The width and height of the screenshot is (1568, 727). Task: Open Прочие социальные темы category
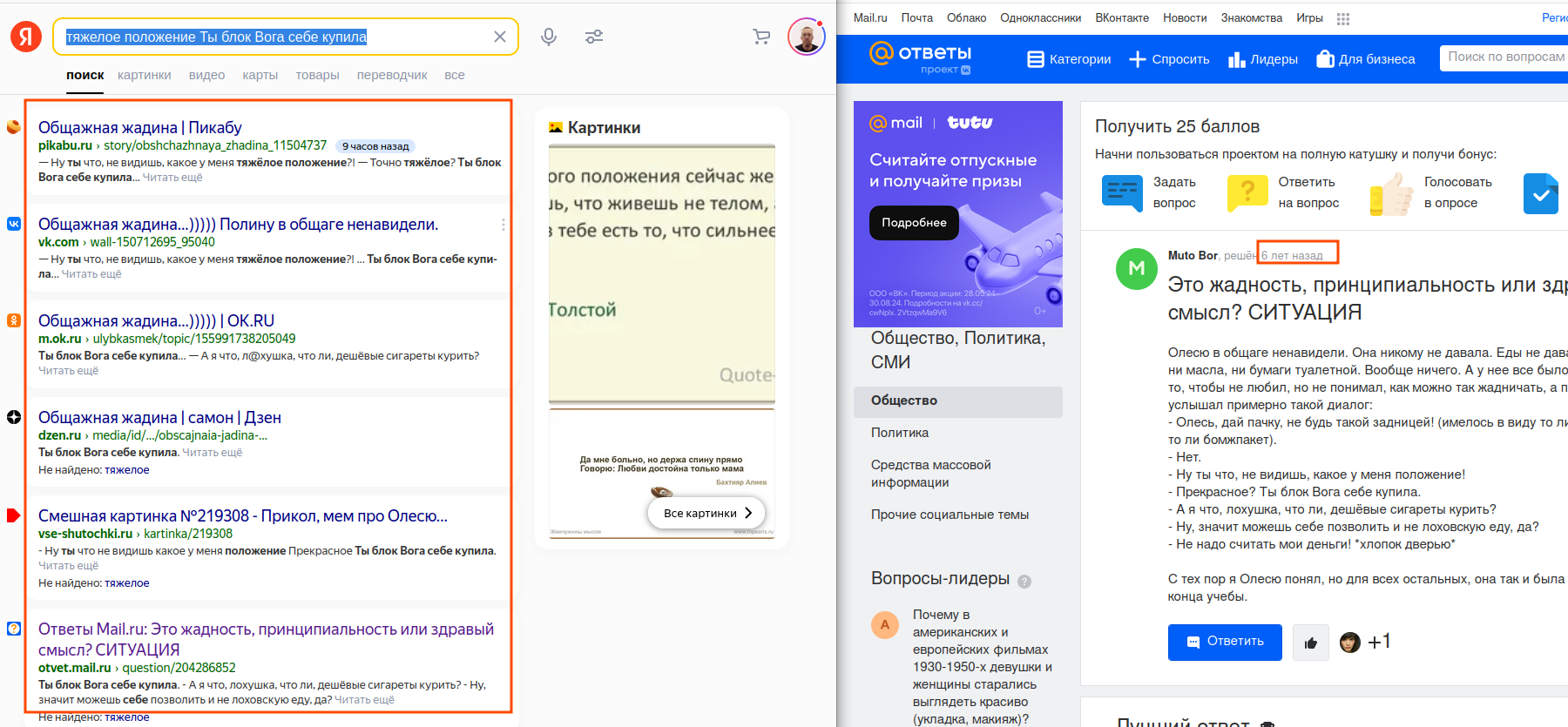click(x=950, y=515)
